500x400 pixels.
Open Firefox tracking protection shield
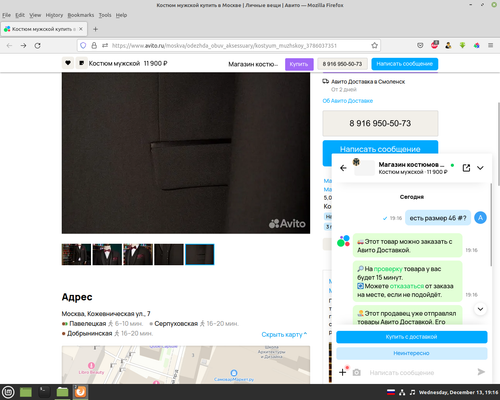point(83,45)
